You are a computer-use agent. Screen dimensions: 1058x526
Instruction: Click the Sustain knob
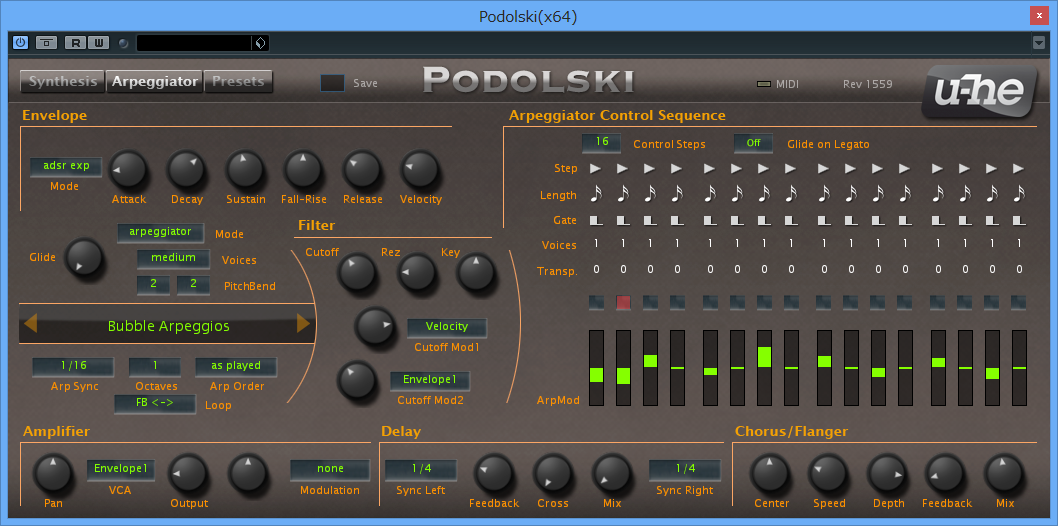click(245, 169)
